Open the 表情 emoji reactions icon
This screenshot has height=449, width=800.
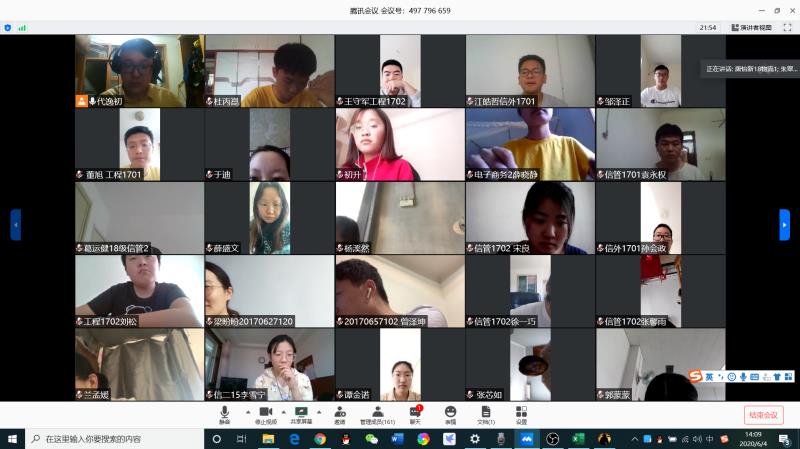point(450,413)
